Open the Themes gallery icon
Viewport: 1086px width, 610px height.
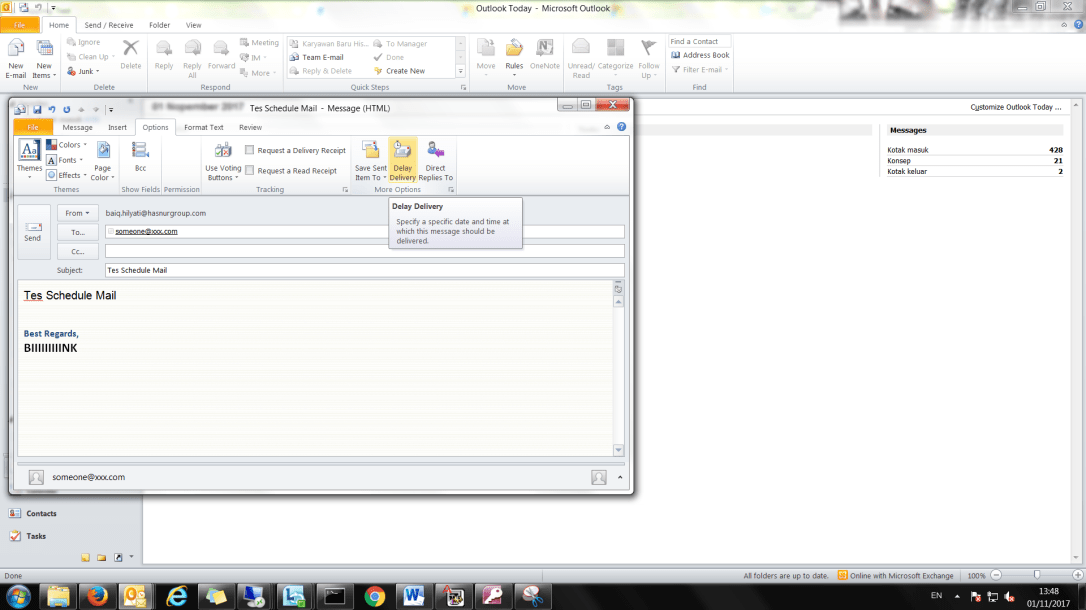(x=29, y=151)
